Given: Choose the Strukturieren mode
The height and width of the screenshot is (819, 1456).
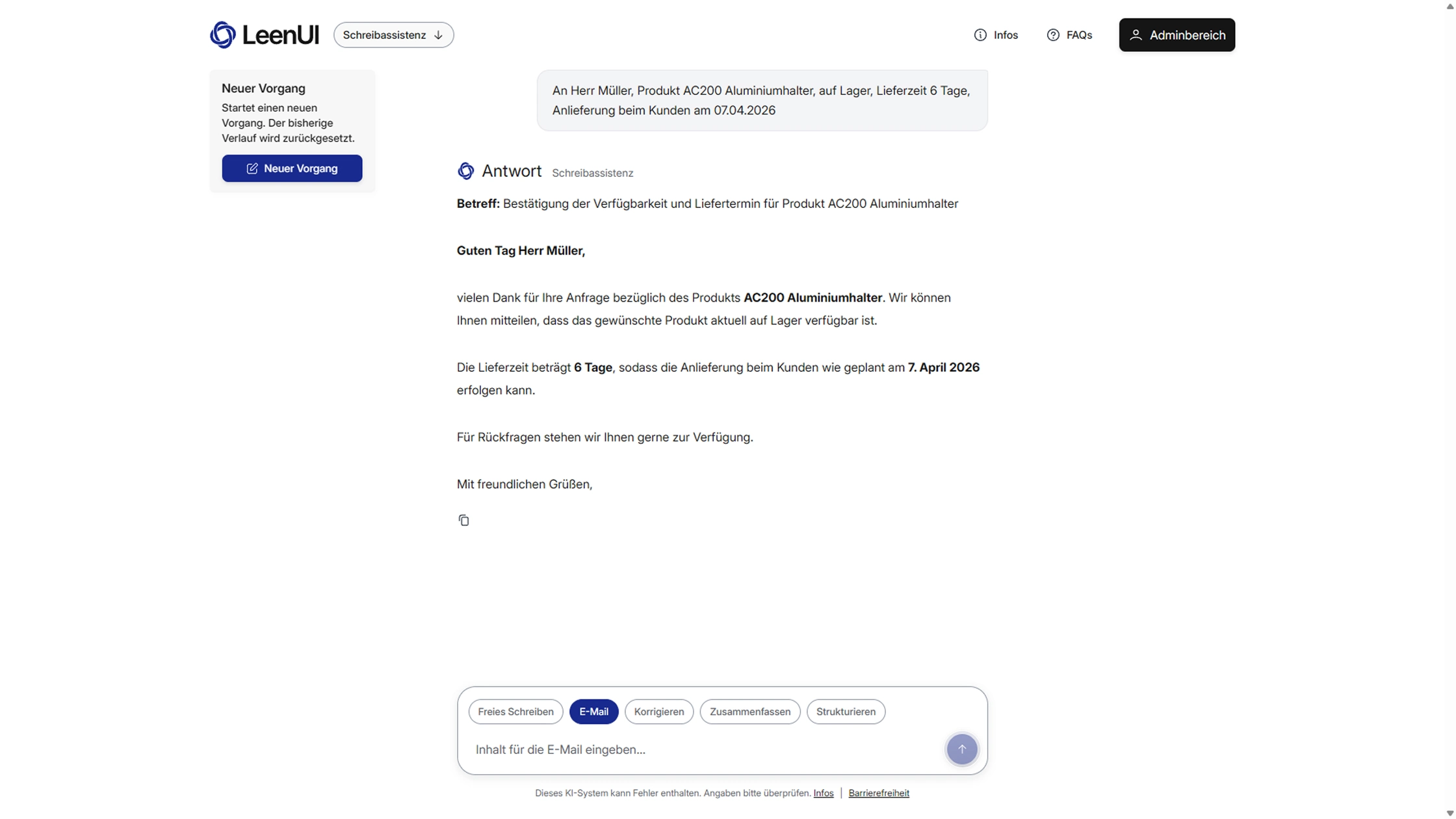Looking at the screenshot, I should click(x=845, y=711).
